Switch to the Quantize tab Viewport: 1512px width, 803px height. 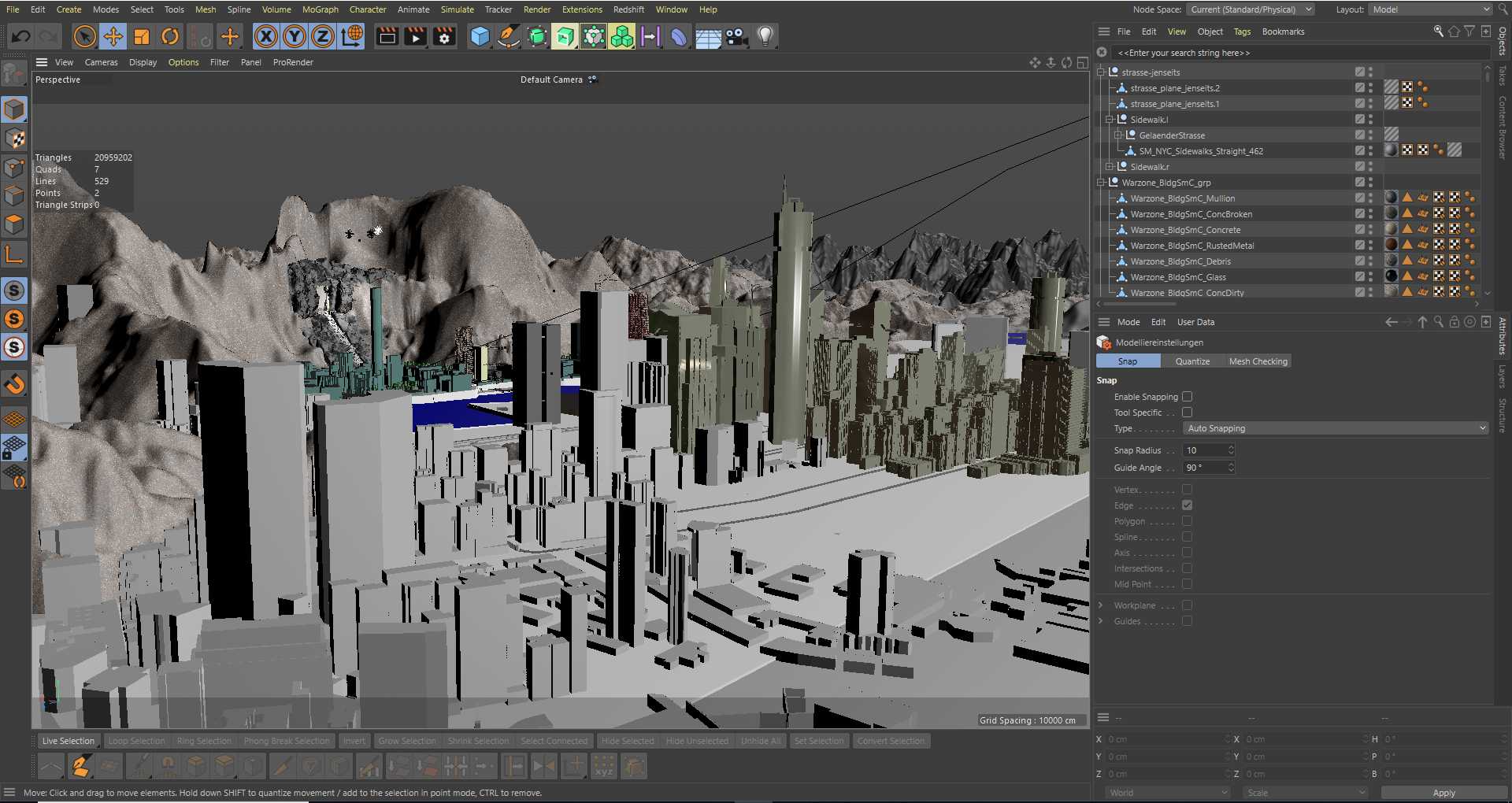point(1192,361)
